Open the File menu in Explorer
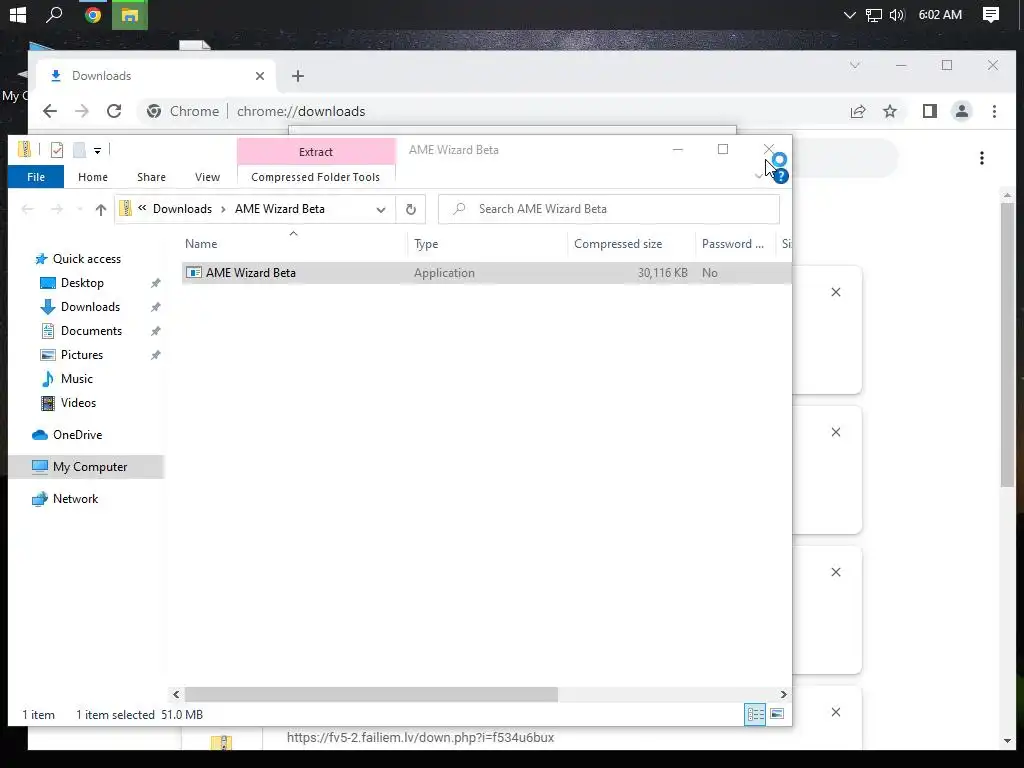This screenshot has height=768, width=1024. pyautogui.click(x=36, y=177)
